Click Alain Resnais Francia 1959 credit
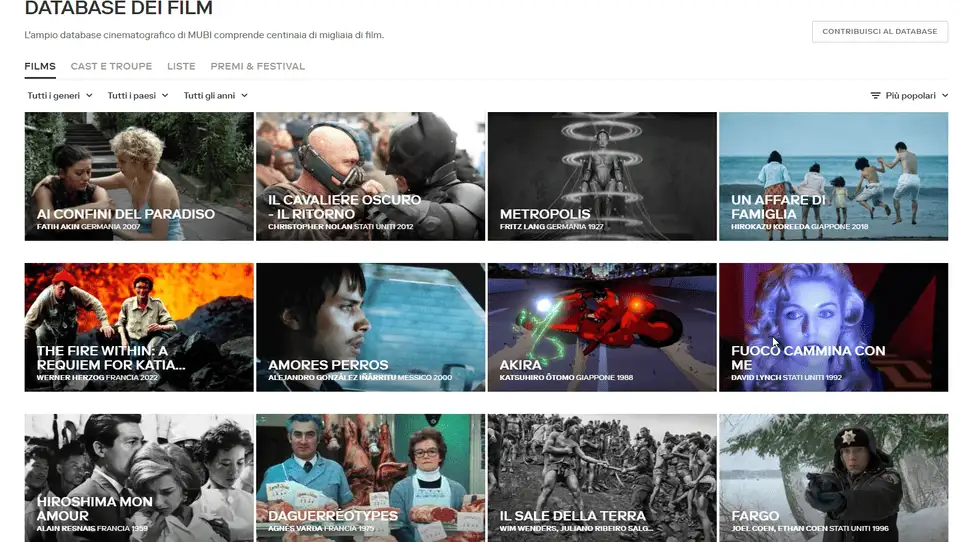 pyautogui.click(x=92, y=529)
